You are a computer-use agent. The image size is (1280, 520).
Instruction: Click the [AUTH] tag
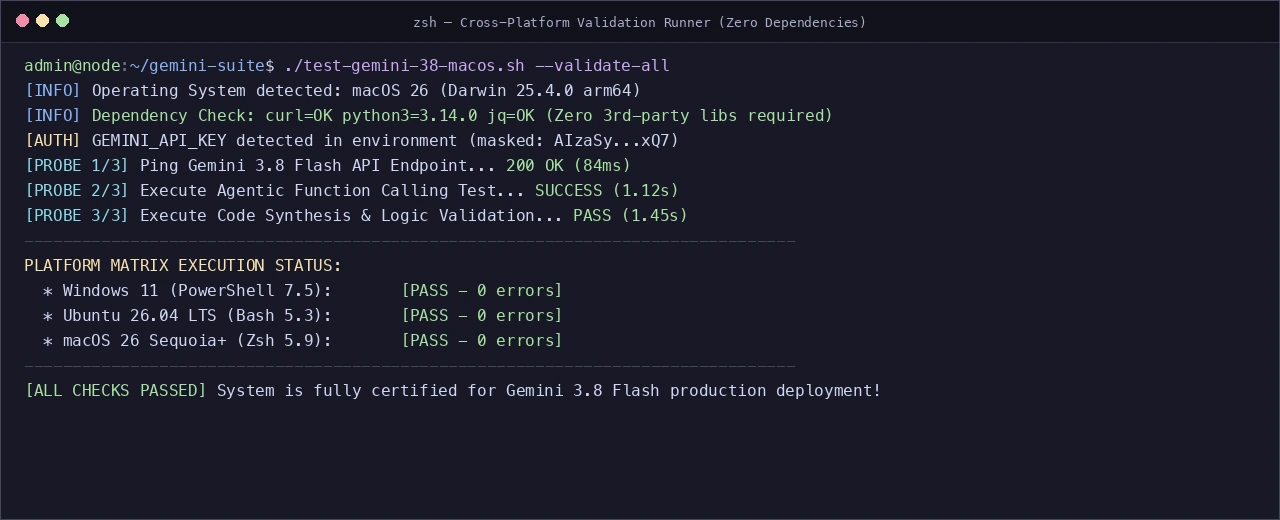[x=53, y=141]
